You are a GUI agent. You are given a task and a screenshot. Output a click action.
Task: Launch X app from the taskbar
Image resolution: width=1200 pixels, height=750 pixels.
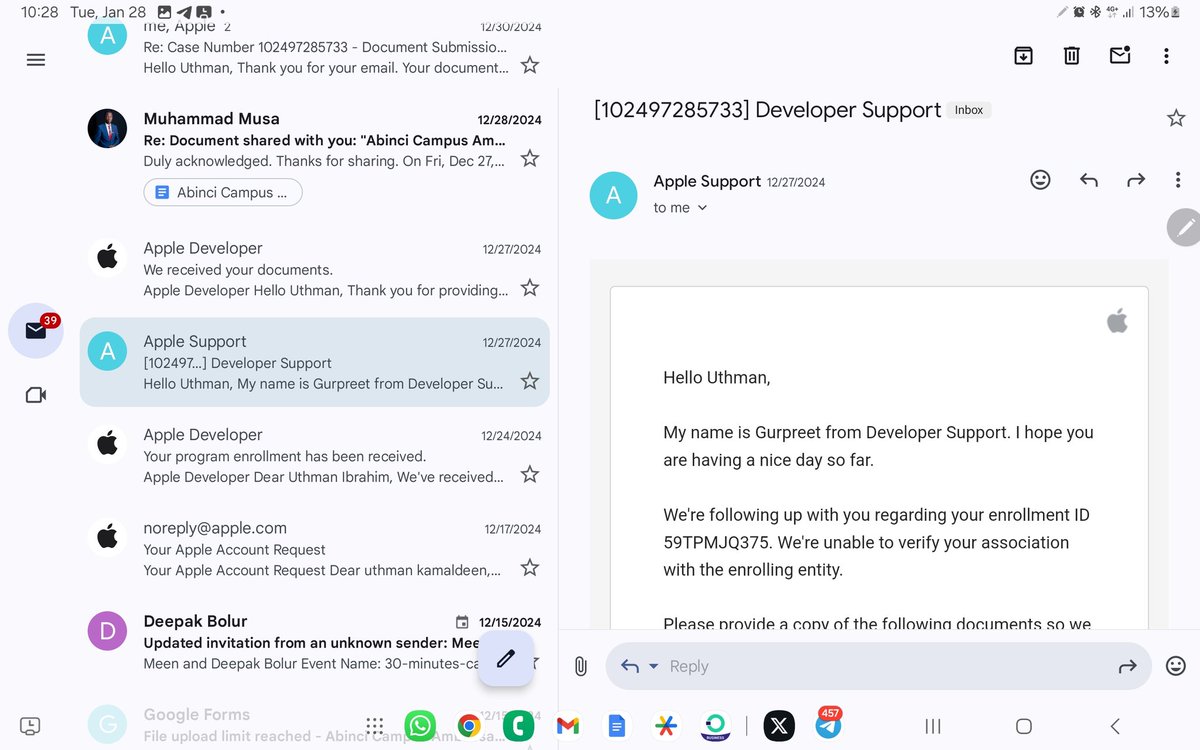(779, 726)
